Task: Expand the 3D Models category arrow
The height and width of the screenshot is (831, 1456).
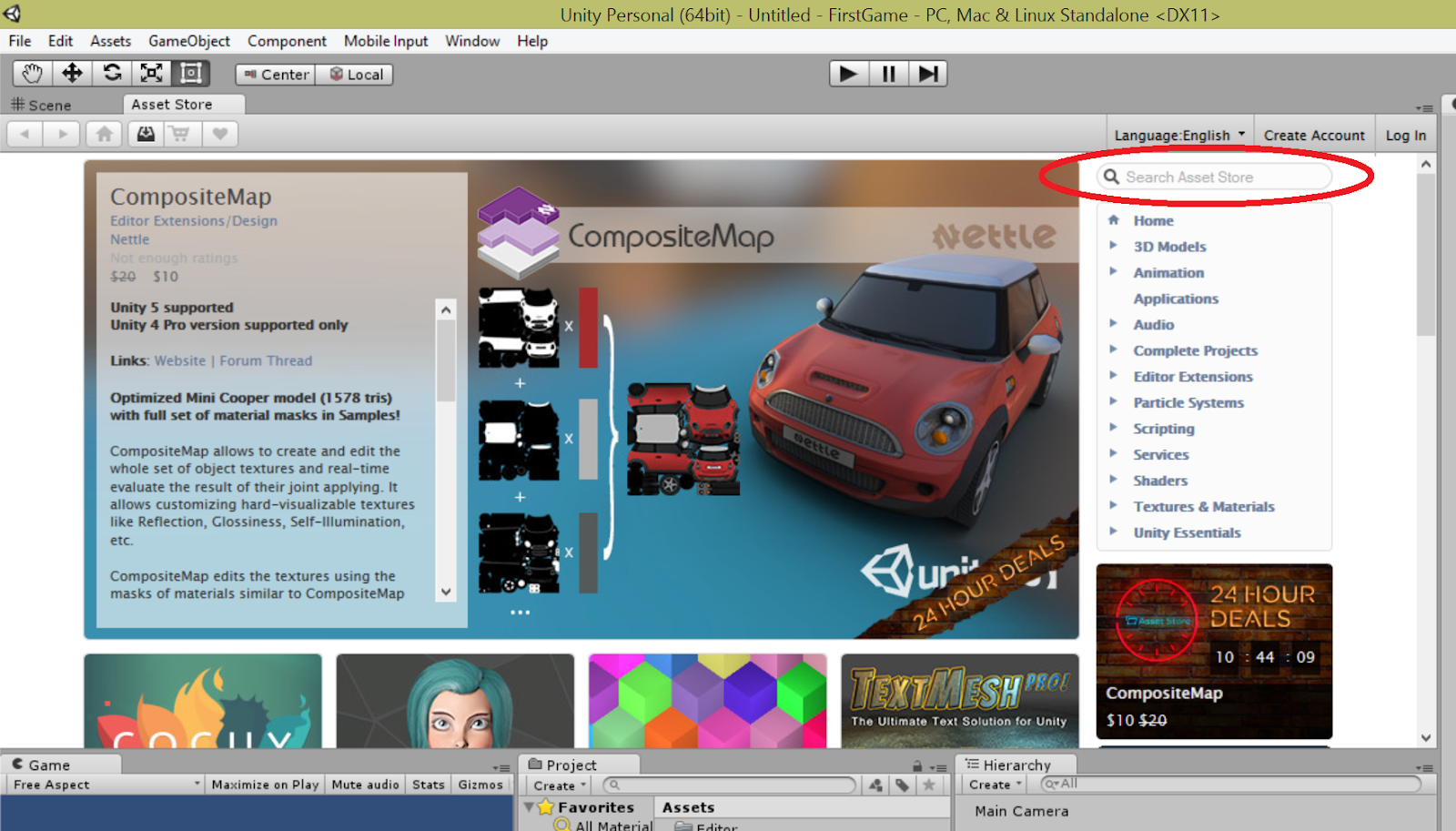Action: [1113, 245]
